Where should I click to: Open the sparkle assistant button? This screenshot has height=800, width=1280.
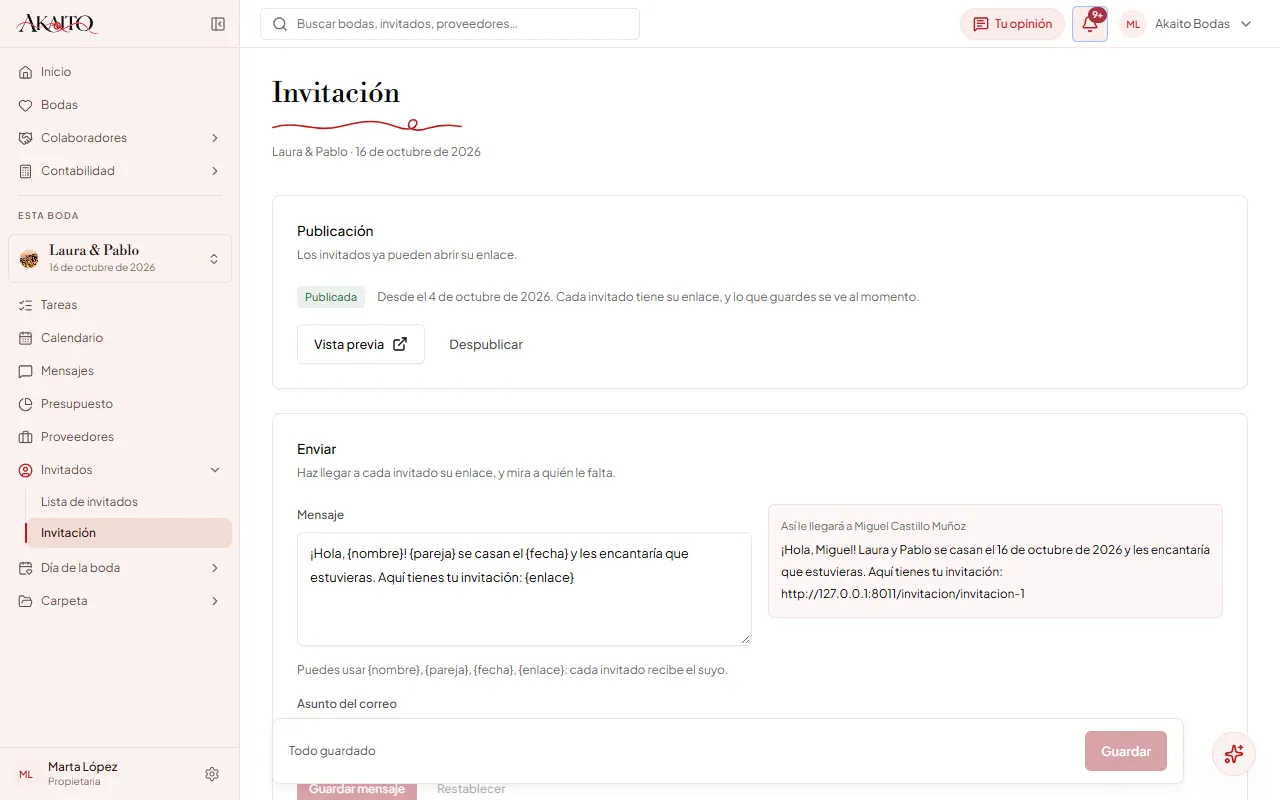pyautogui.click(x=1234, y=754)
